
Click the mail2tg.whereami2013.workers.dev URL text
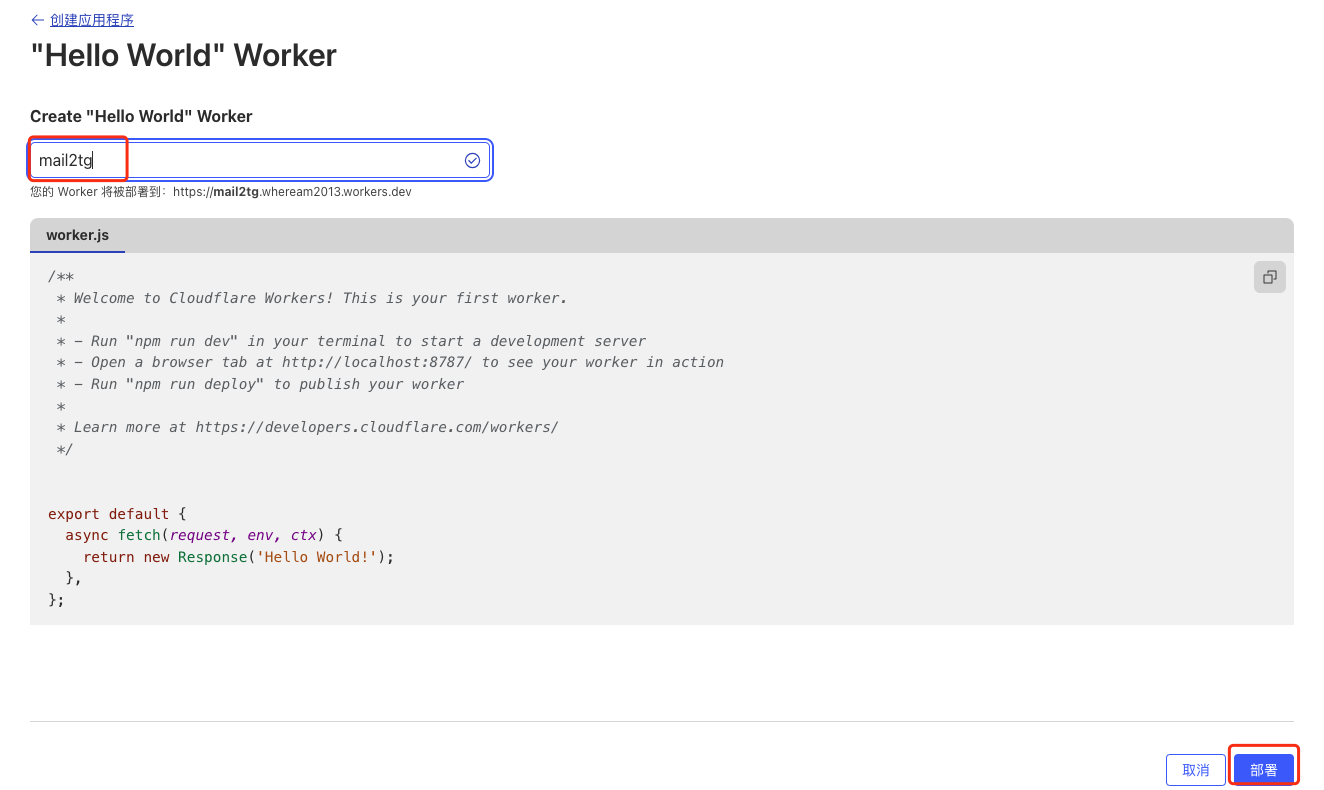tap(292, 191)
